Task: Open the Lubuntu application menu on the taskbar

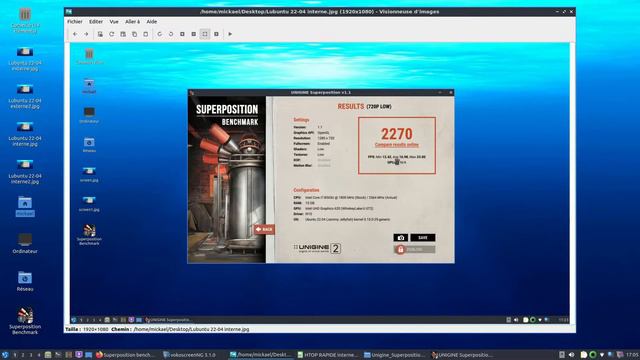Action: tap(5, 355)
